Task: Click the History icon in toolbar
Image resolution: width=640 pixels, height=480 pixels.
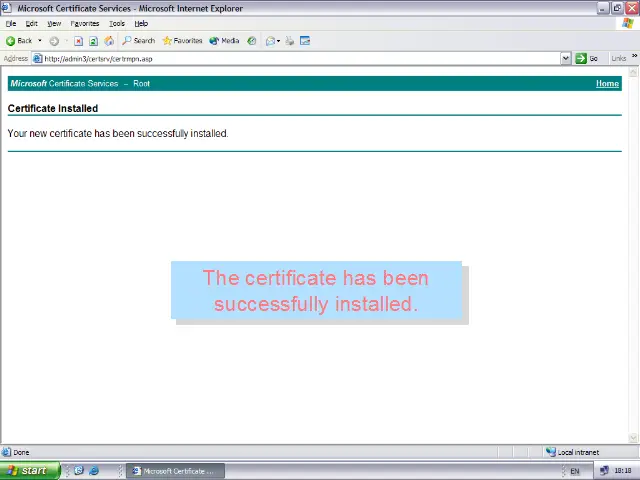Action: (252, 41)
